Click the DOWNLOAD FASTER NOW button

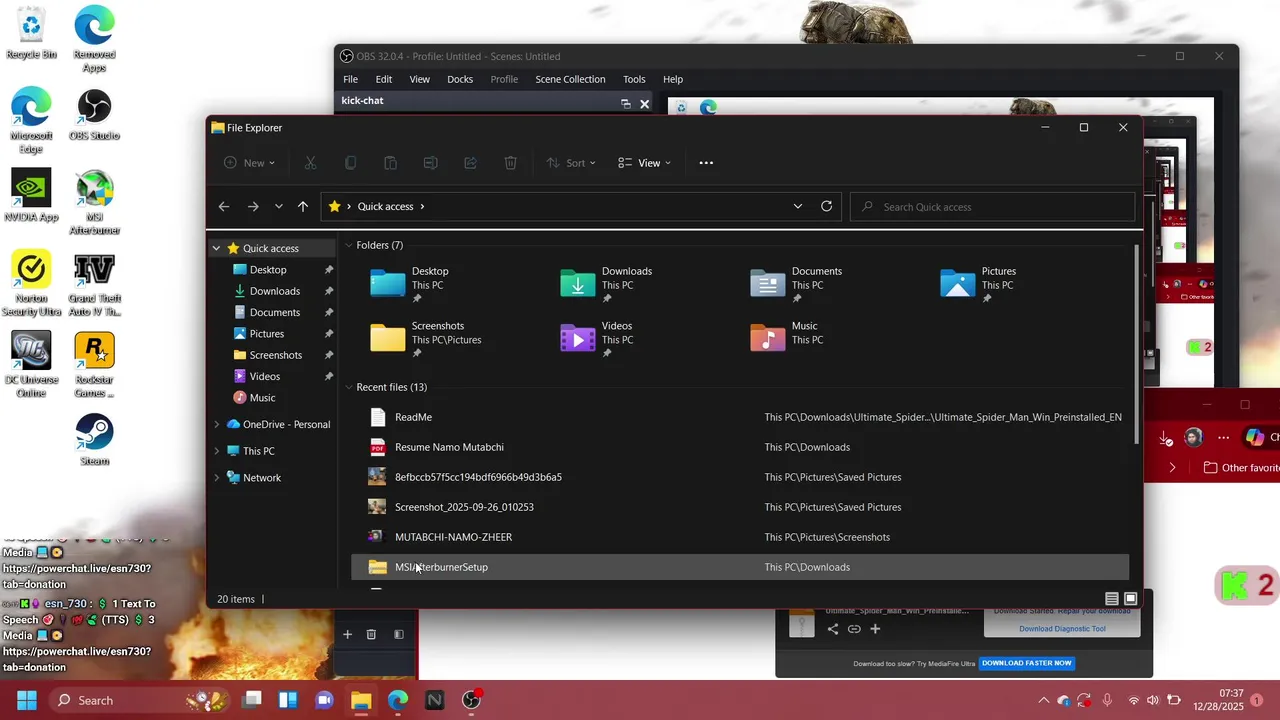click(1027, 663)
